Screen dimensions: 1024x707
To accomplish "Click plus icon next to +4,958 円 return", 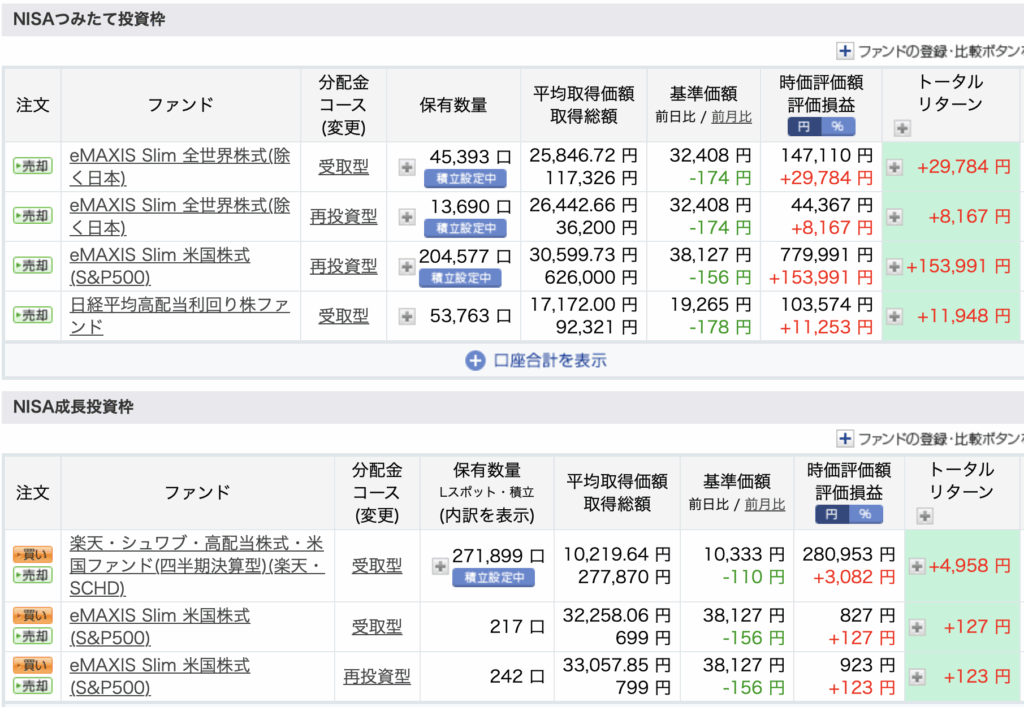I will click(x=917, y=566).
